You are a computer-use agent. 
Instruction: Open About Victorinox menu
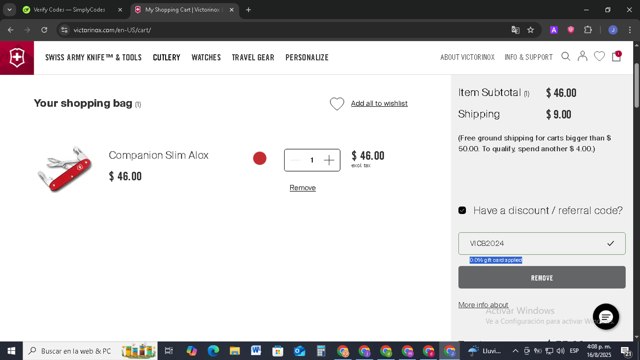point(467,57)
